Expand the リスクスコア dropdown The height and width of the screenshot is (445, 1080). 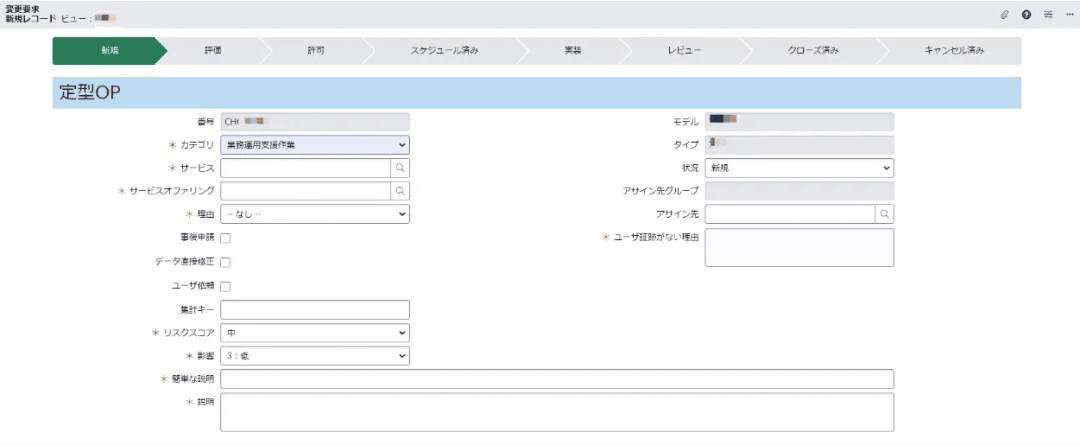(x=315, y=333)
